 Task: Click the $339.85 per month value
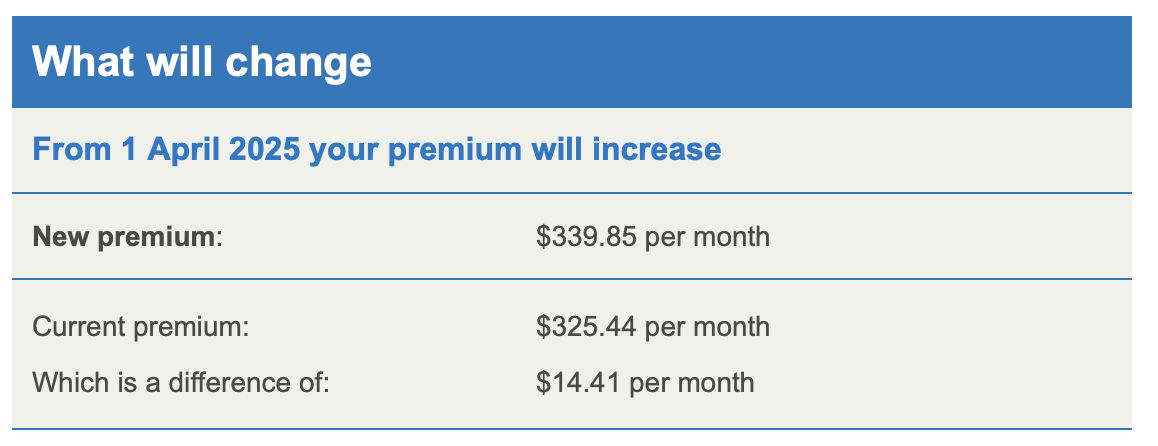(x=653, y=237)
